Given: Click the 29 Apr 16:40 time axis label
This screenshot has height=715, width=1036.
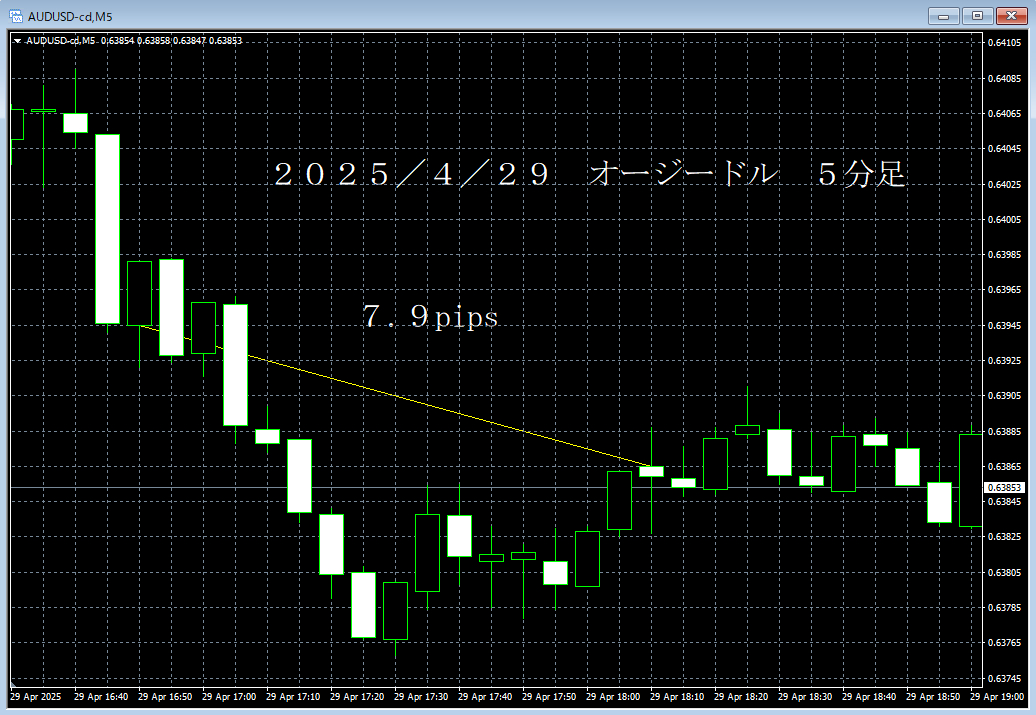Looking at the screenshot, I should 101,696.
